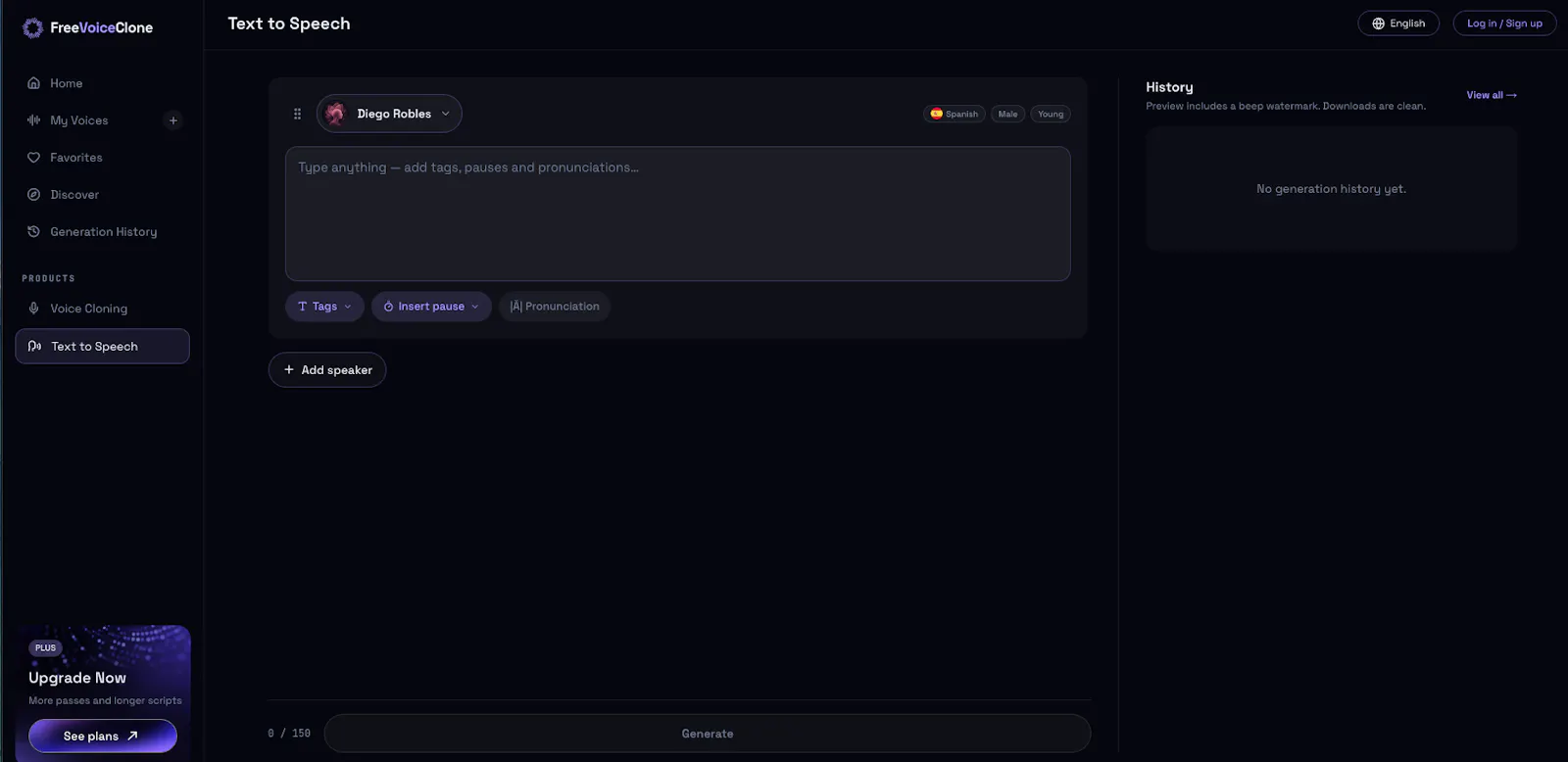Click the Young voice tag
The height and width of the screenshot is (762, 1568).
click(x=1051, y=114)
